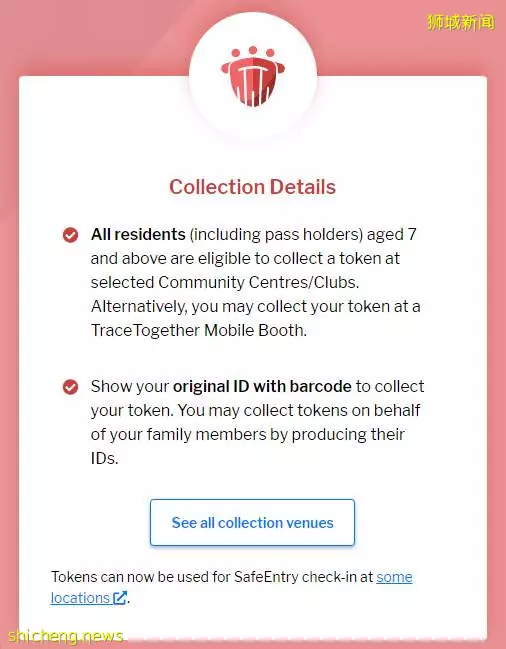Follow the underlined 'some' link text

tap(394, 577)
